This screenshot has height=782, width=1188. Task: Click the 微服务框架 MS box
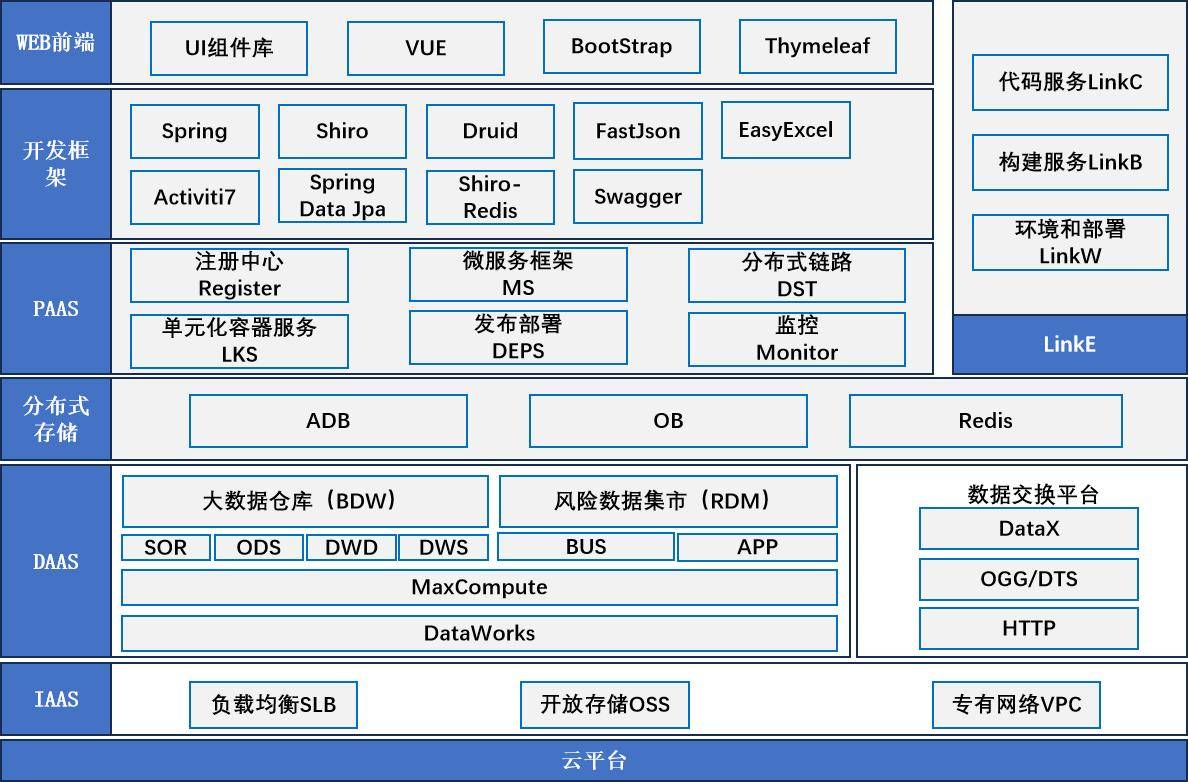point(518,274)
